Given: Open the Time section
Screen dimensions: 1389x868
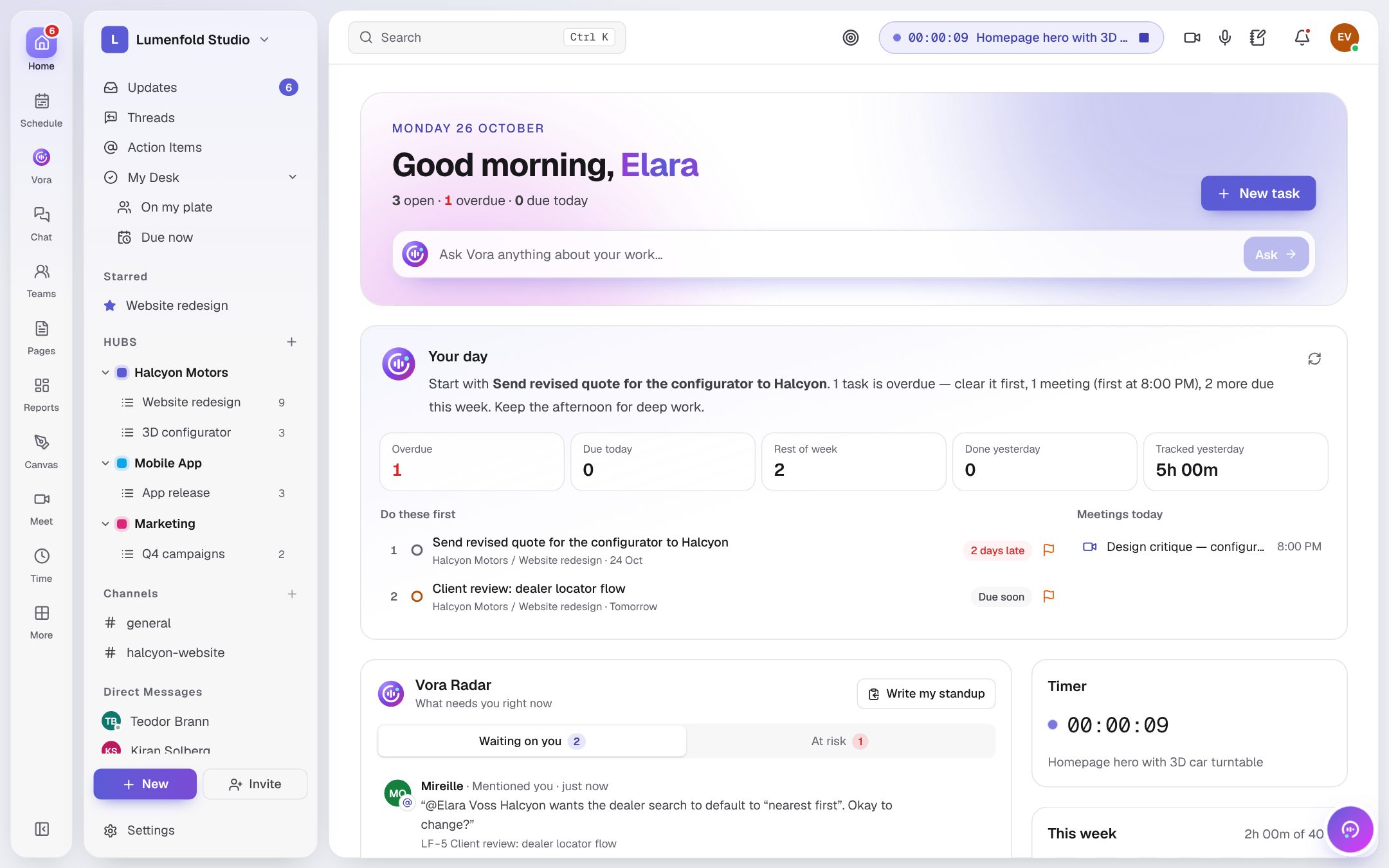Looking at the screenshot, I should coord(41,565).
